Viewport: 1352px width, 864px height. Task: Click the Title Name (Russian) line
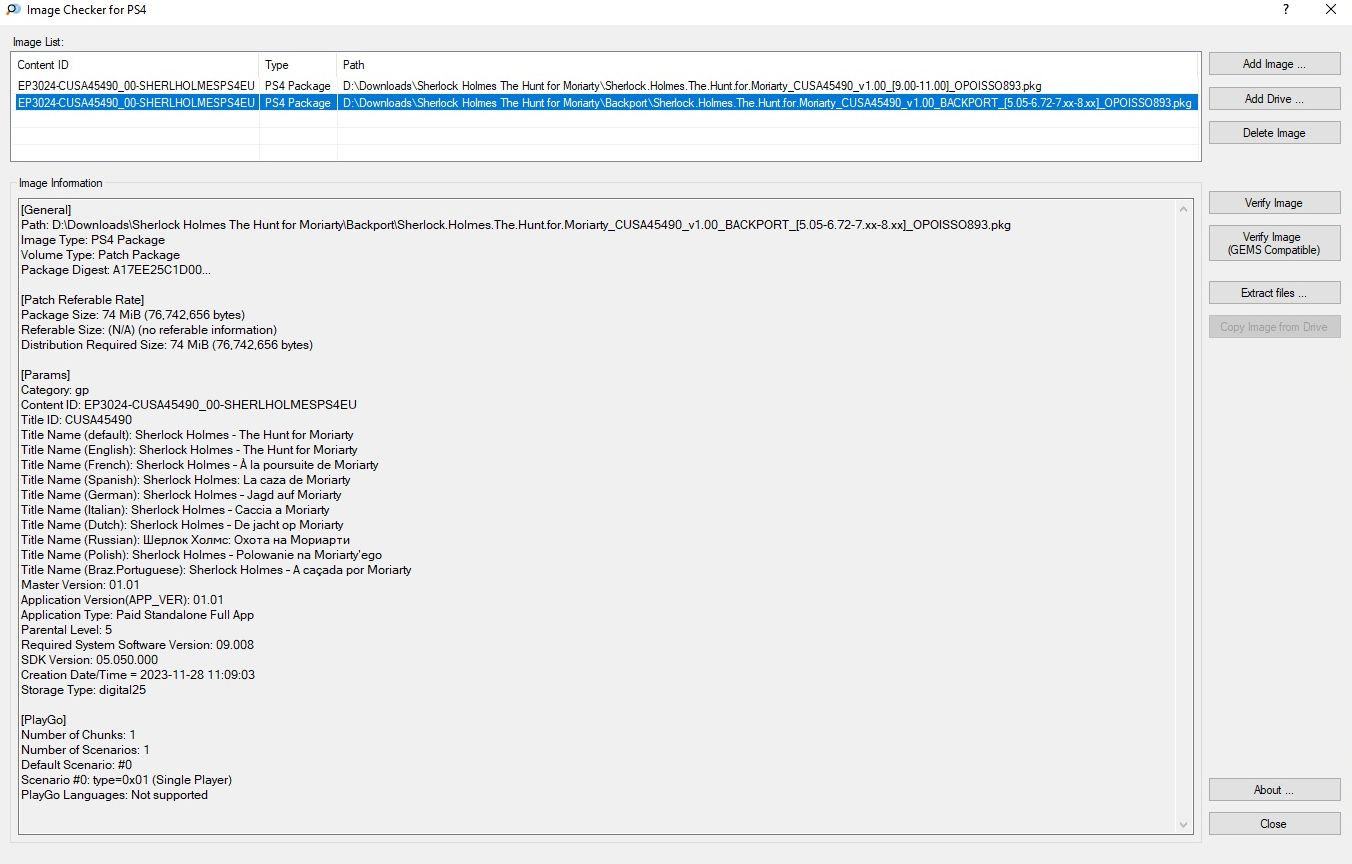188,540
